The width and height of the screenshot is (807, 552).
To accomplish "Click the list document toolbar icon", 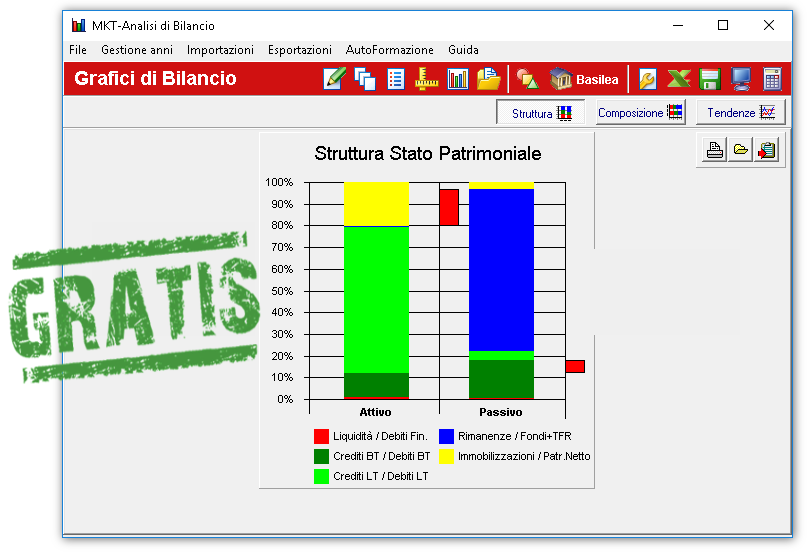I will point(396,79).
